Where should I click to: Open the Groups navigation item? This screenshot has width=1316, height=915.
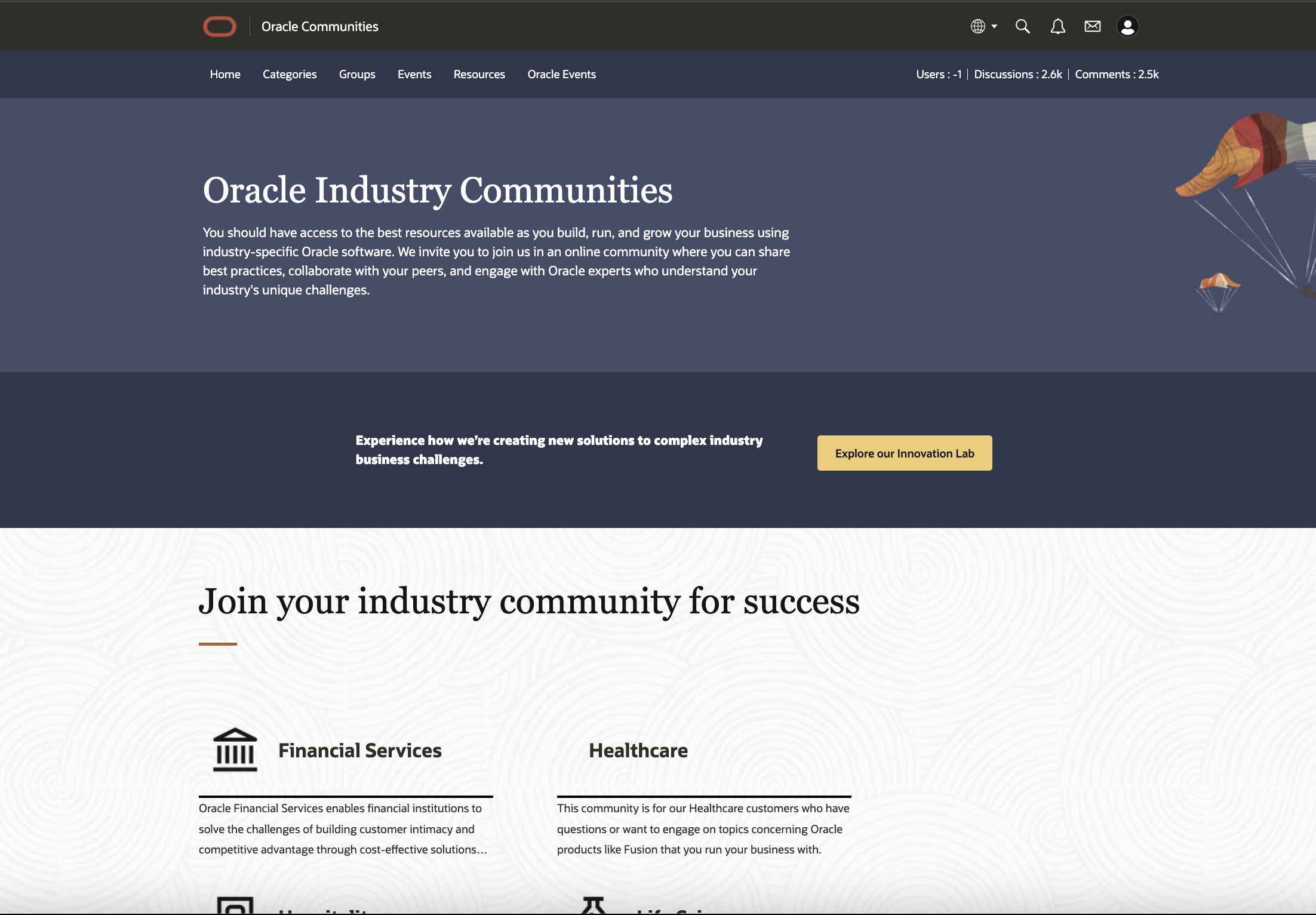357,74
